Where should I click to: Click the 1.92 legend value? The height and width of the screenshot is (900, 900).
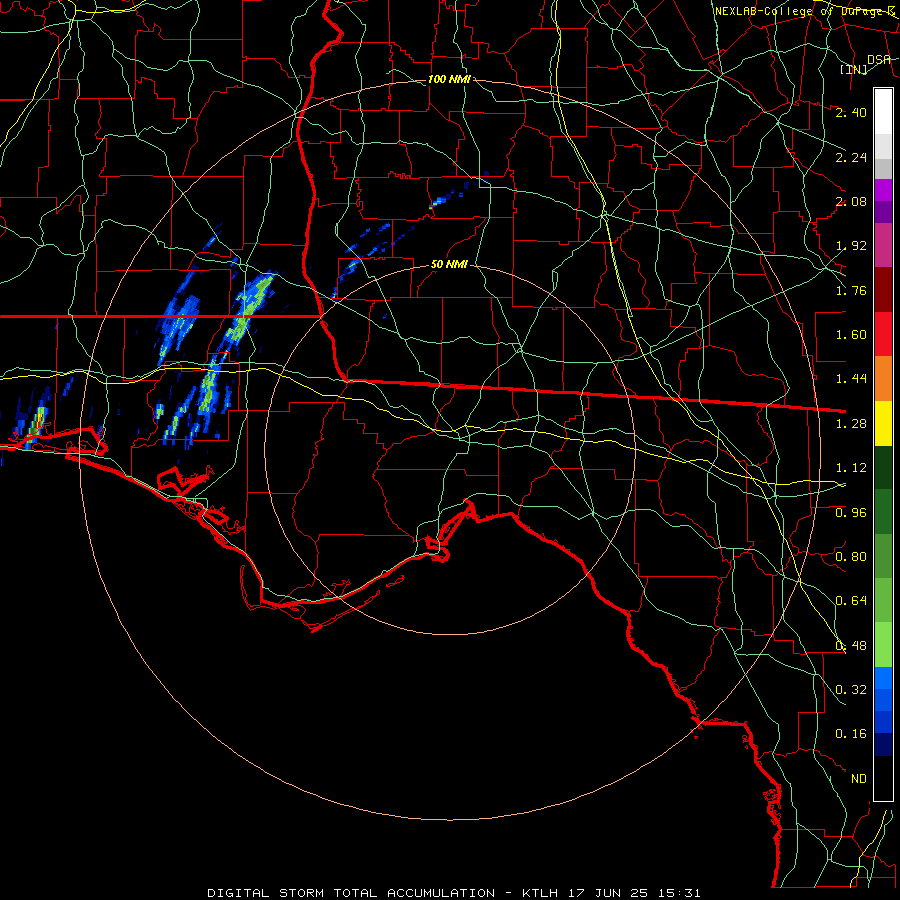[851, 246]
